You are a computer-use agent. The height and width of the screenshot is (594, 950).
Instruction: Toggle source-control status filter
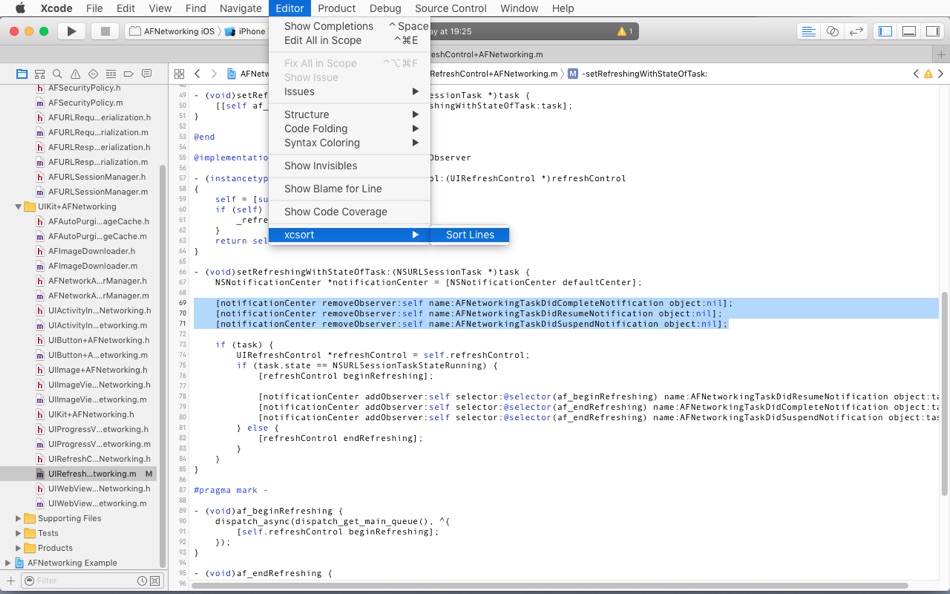click(x=155, y=581)
